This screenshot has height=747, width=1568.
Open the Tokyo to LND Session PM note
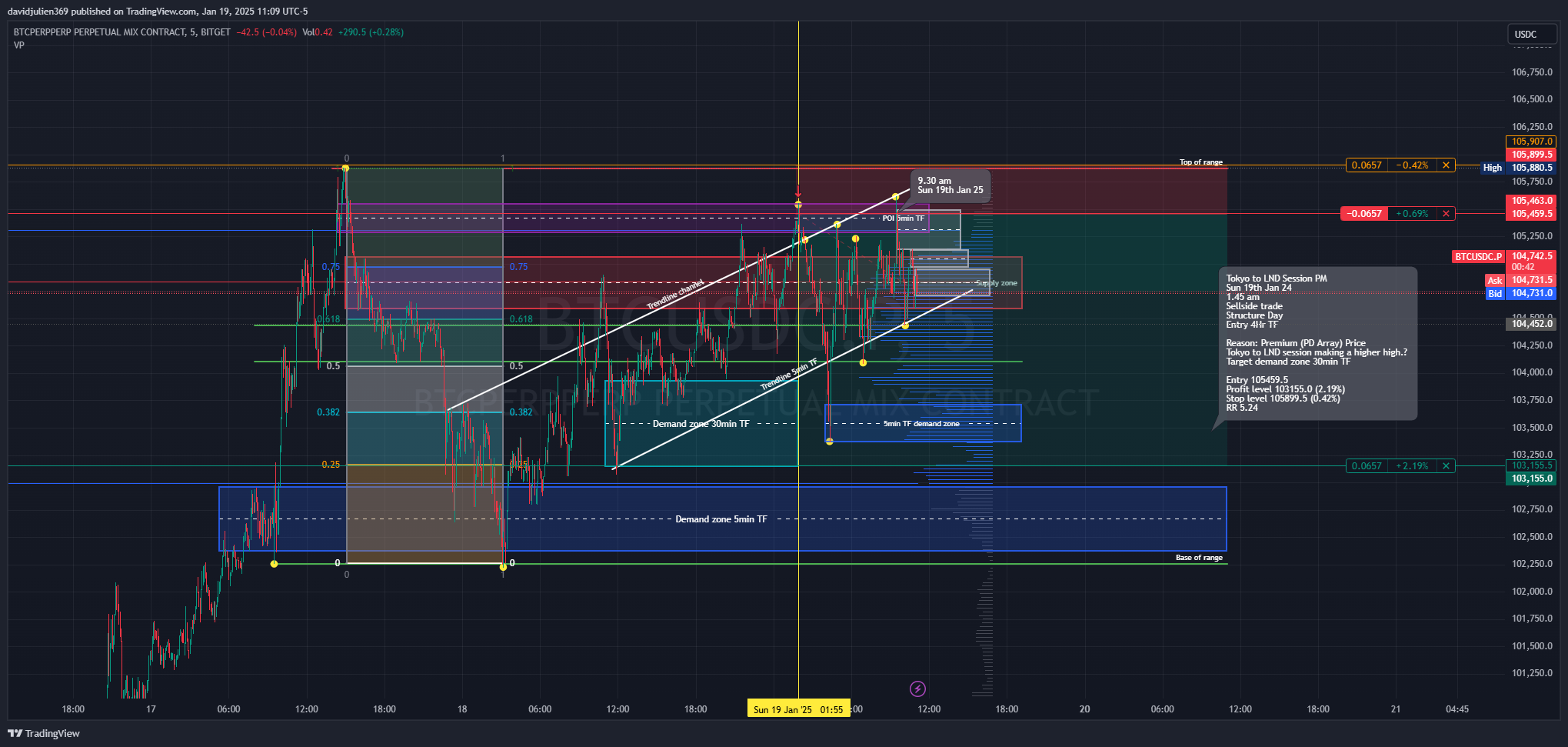pyautogui.click(x=1317, y=343)
